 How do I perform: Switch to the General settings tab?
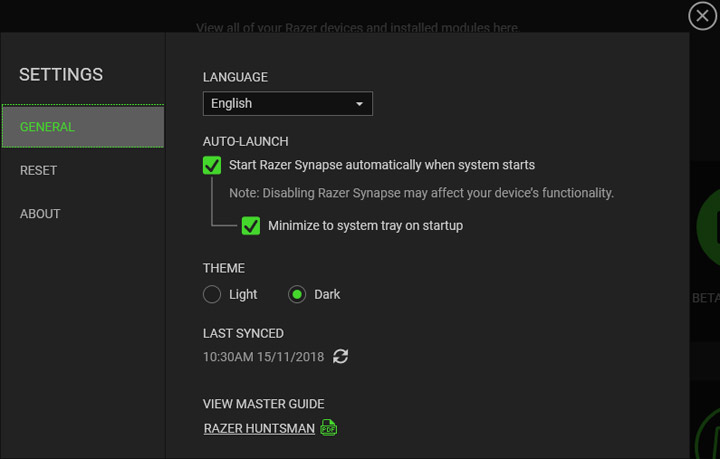83,127
